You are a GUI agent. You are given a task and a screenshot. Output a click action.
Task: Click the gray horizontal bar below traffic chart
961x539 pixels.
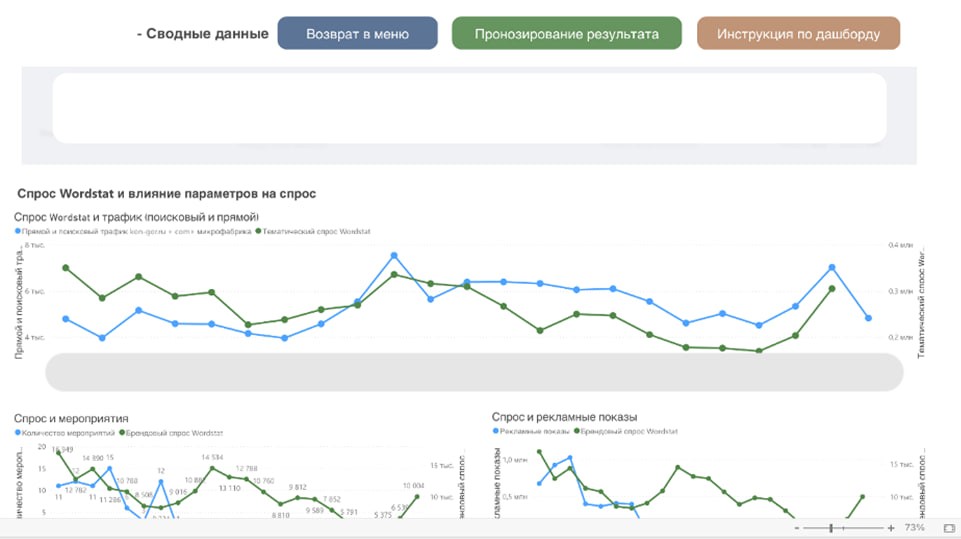tap(474, 372)
